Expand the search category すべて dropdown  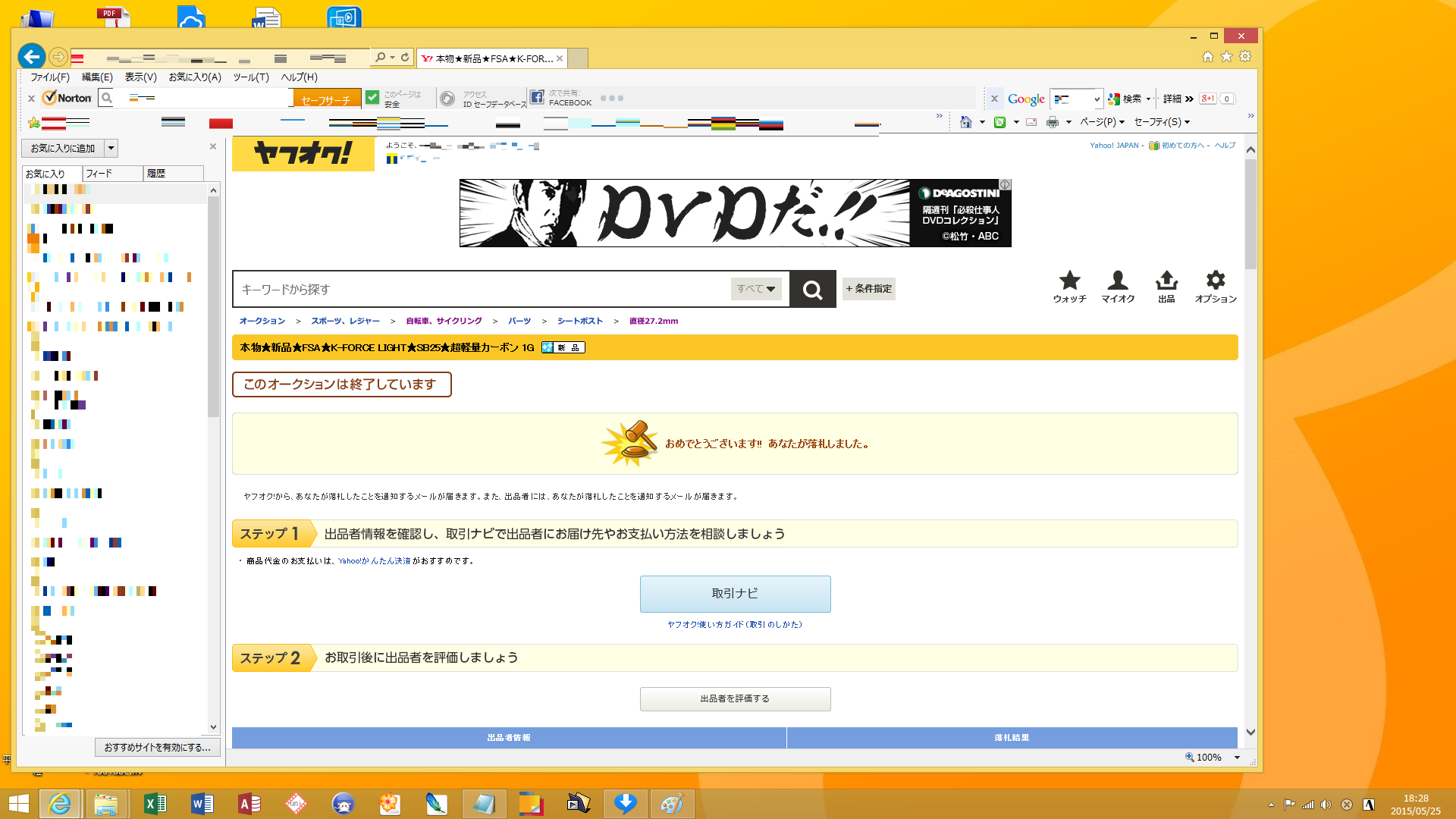(756, 289)
